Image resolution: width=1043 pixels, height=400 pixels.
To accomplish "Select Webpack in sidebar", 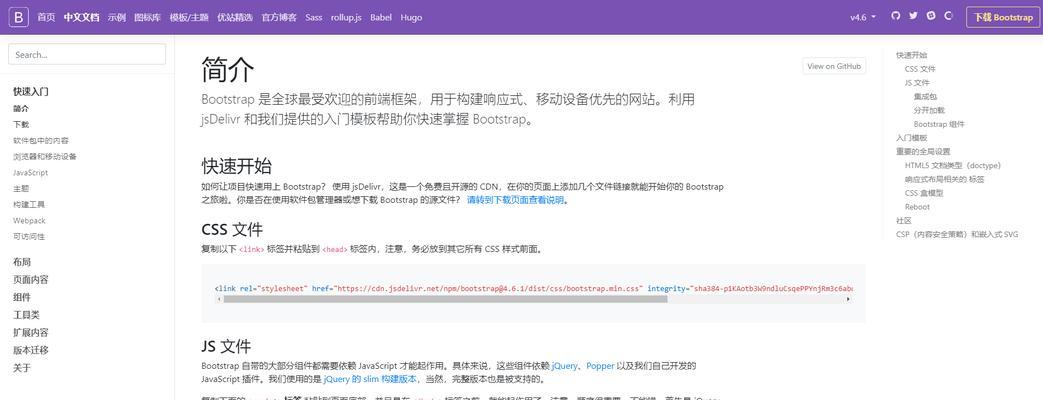I will [x=29, y=220].
